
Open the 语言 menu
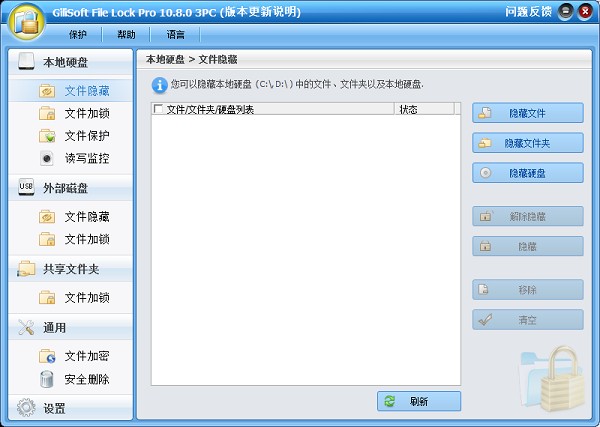point(175,34)
